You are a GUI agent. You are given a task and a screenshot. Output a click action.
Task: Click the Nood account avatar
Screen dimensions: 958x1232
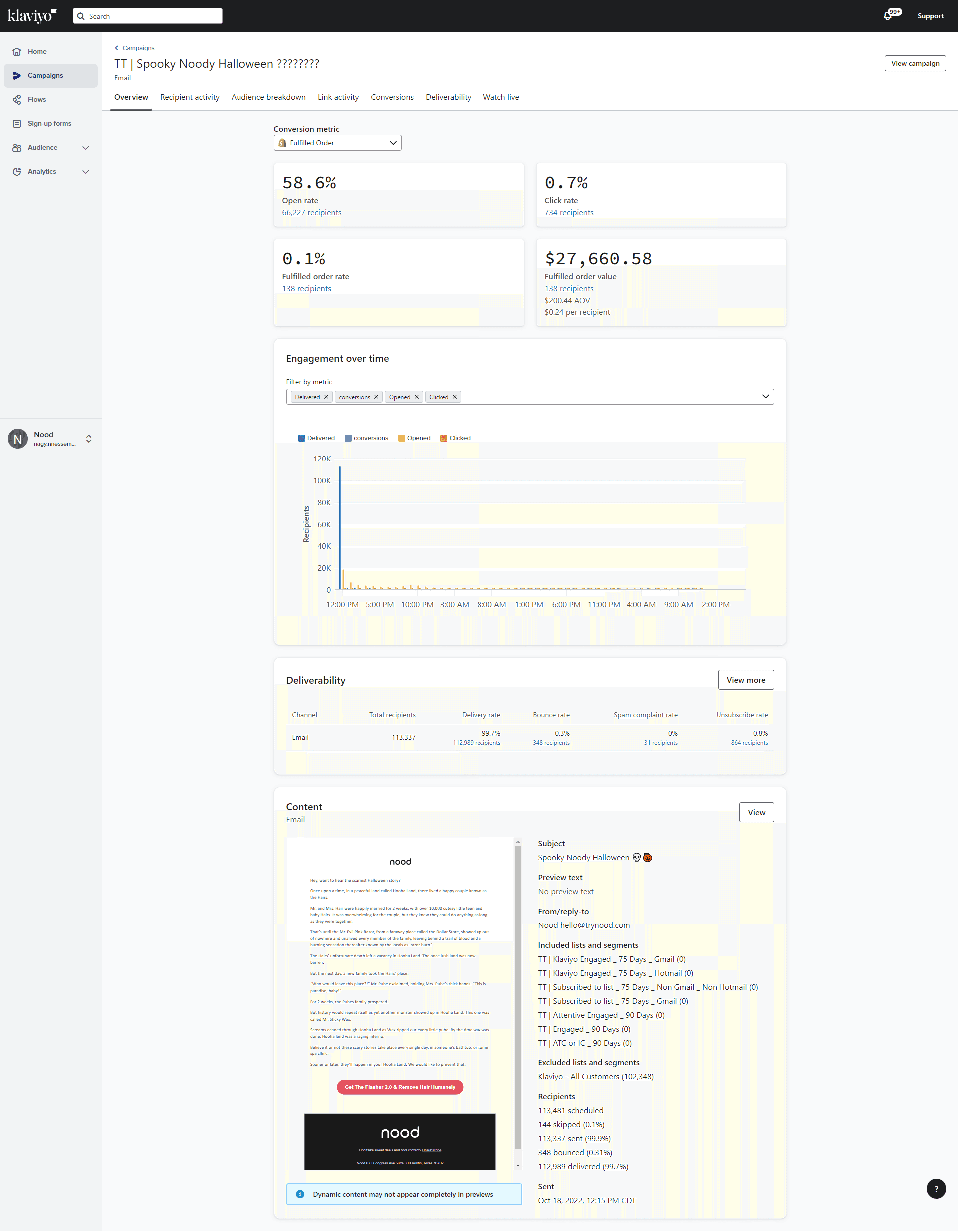18,439
